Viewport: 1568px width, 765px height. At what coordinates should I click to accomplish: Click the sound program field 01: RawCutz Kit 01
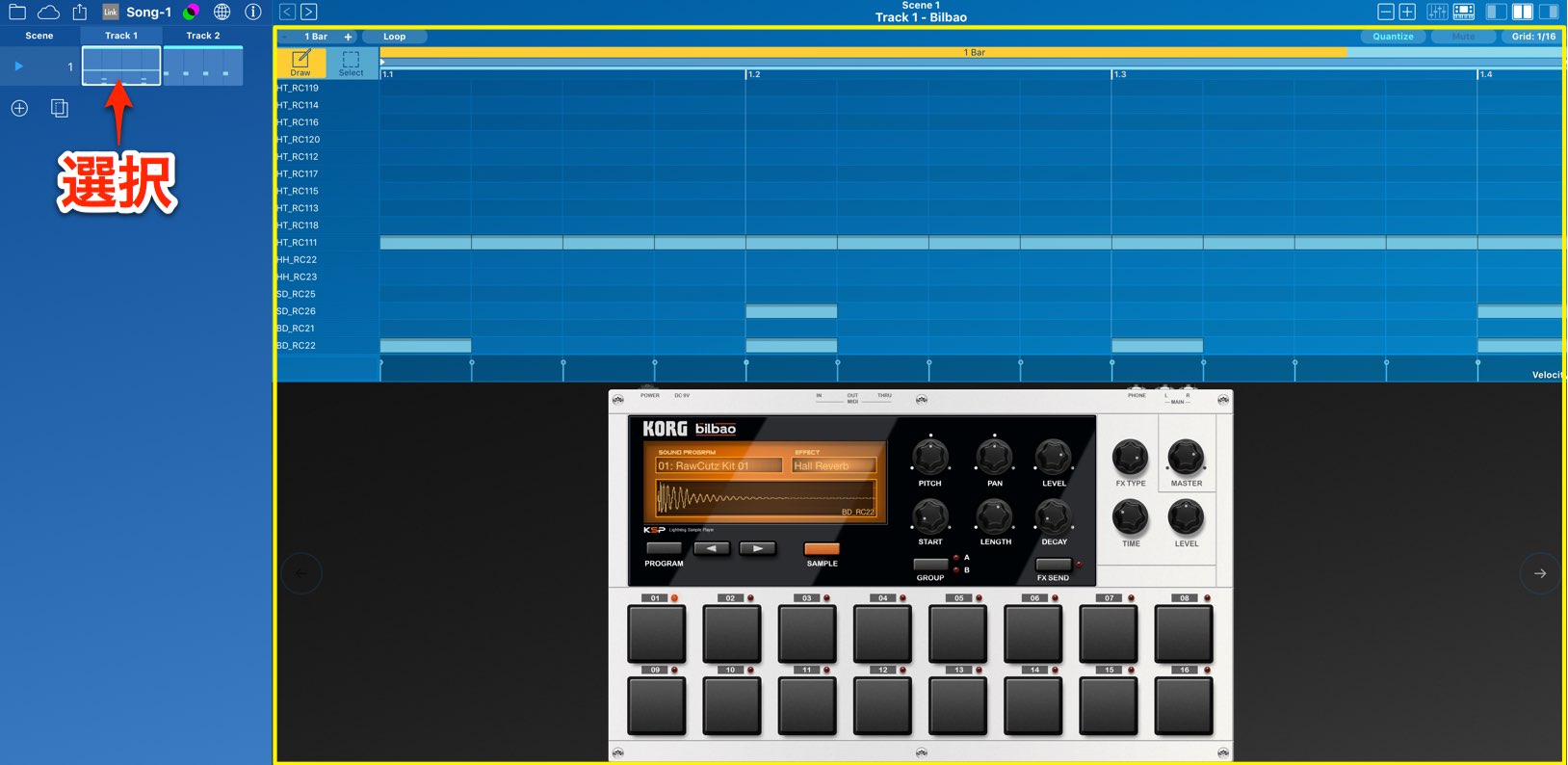719,465
